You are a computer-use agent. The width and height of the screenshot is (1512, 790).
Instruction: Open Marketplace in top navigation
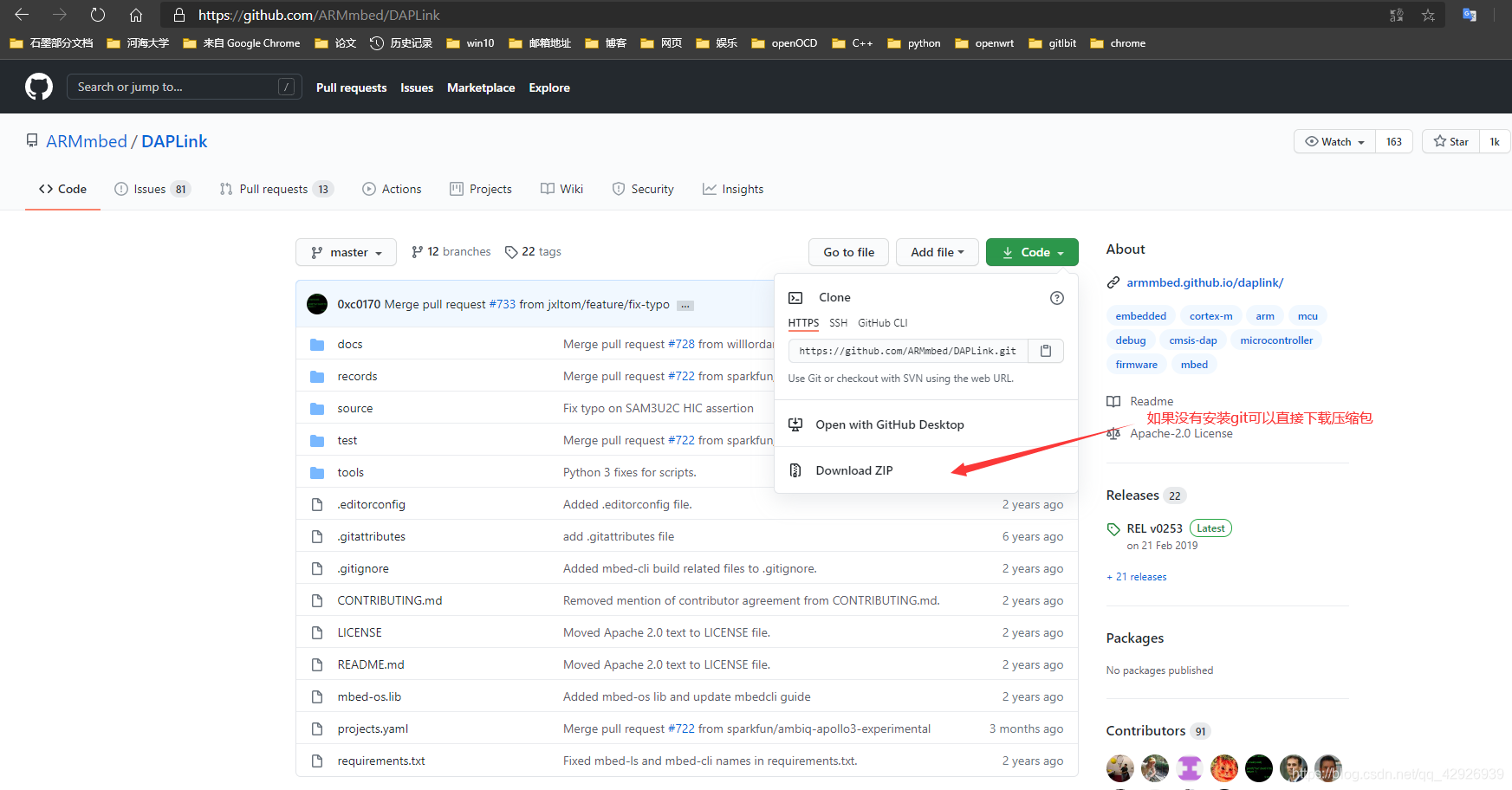(481, 87)
